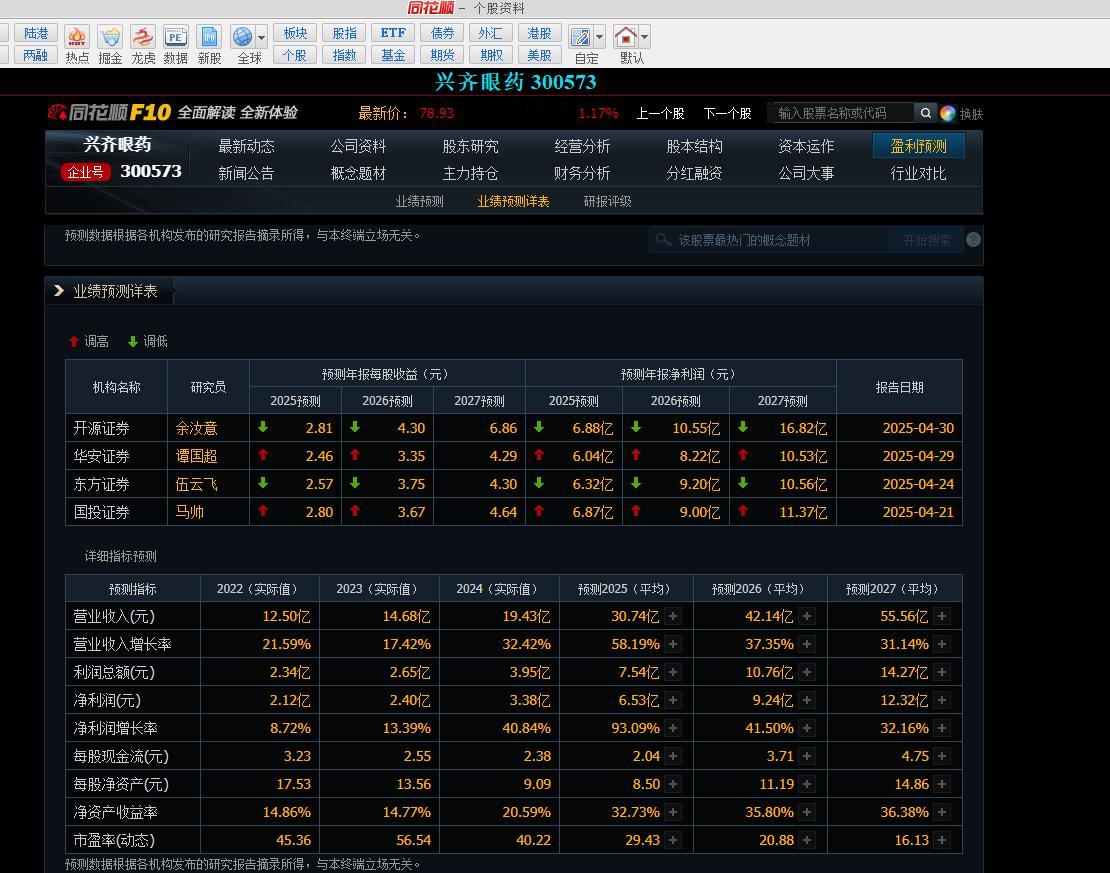The image size is (1110, 873).
Task: Click the search magnifier icon
Action: click(925, 113)
